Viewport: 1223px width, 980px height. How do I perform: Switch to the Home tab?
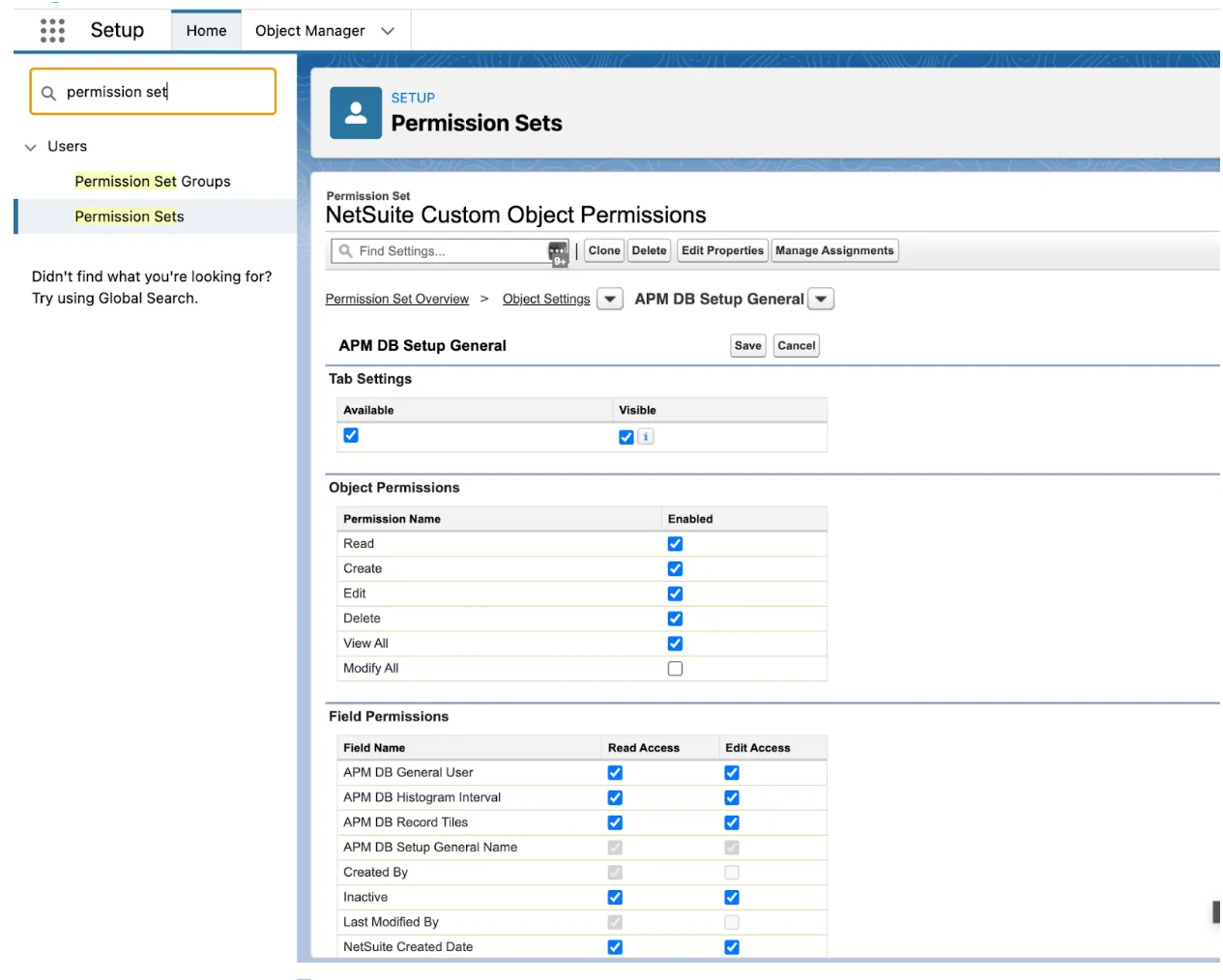206,31
